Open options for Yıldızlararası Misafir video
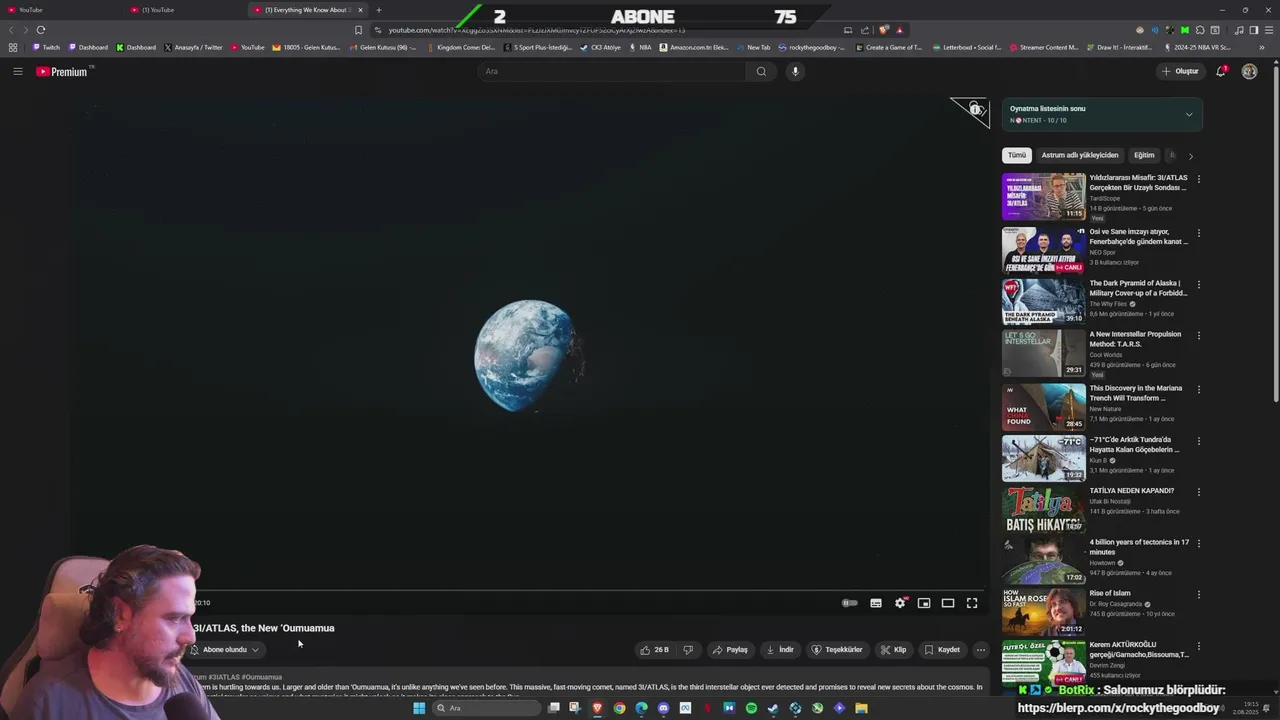The image size is (1280, 720). click(1199, 179)
